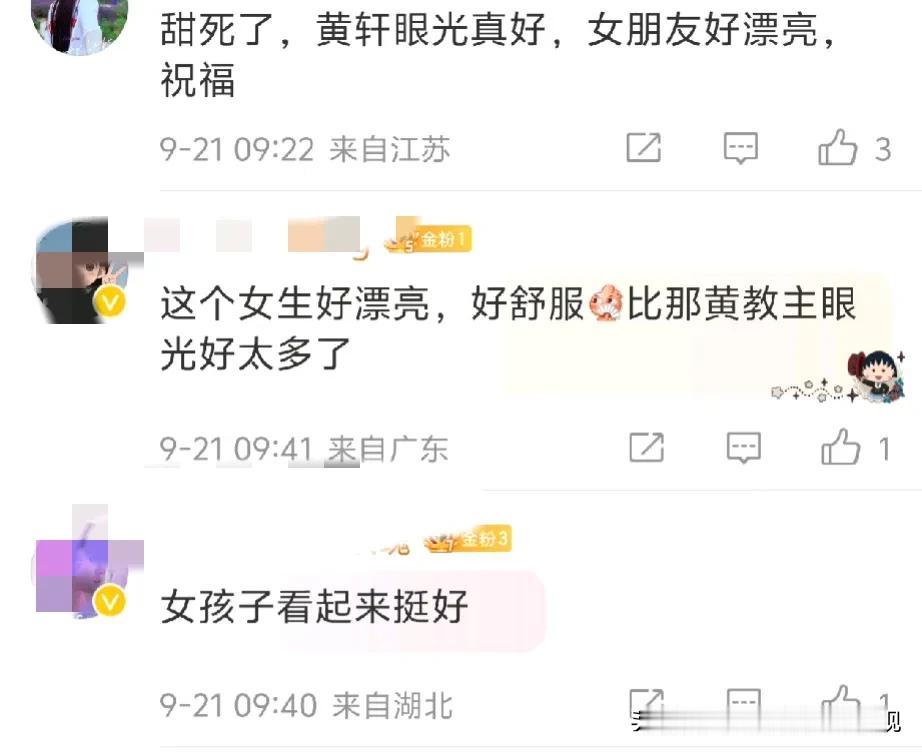922x754 pixels.
Task: Share the comment from 江苏
Action: point(643,148)
